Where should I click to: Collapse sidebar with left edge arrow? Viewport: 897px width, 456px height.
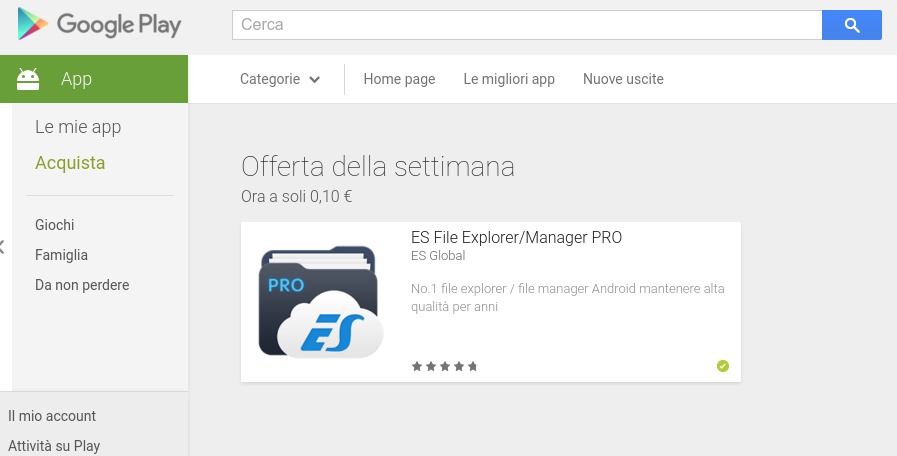pyautogui.click(x=2, y=247)
